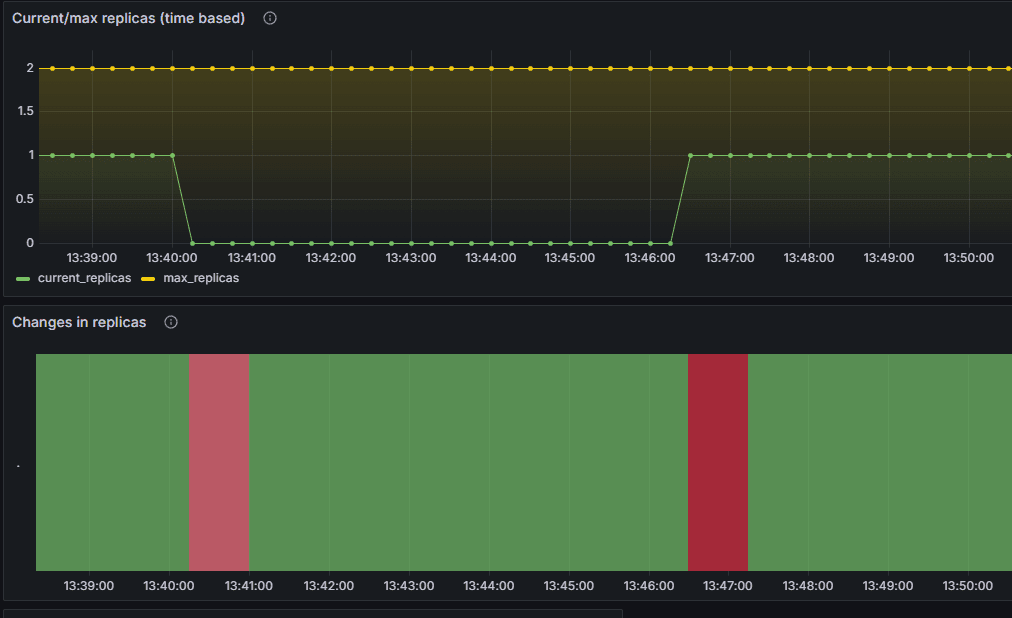Click the green segment right of the dark red block

coord(879,462)
